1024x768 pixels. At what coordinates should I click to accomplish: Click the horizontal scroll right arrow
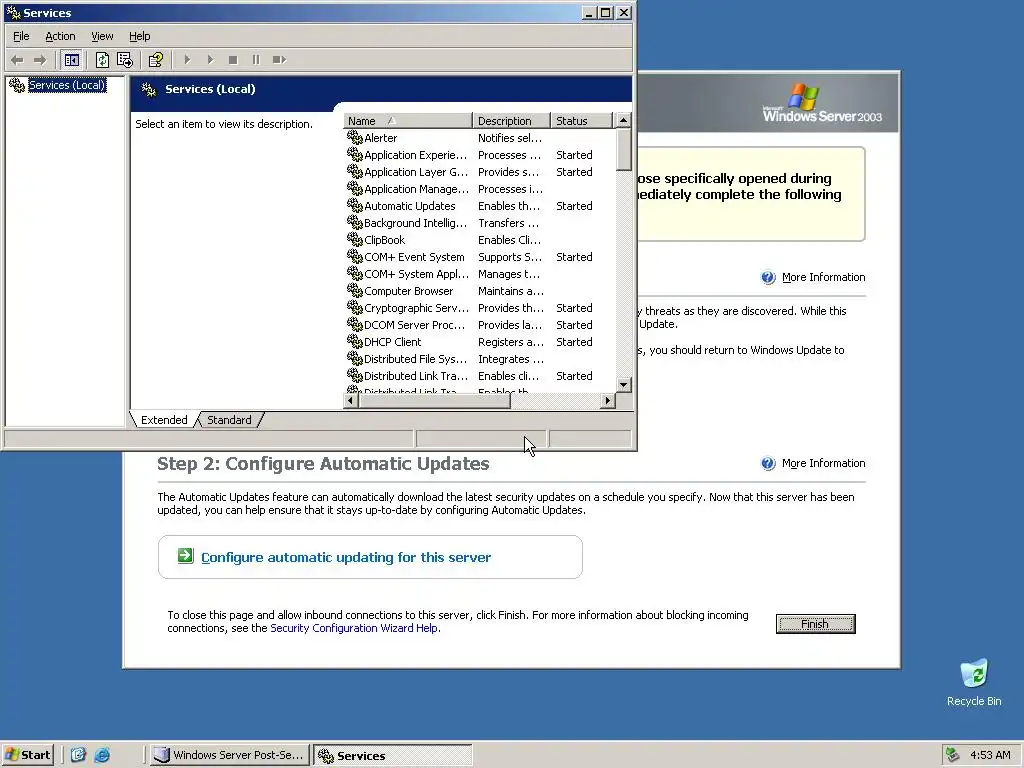pos(607,400)
